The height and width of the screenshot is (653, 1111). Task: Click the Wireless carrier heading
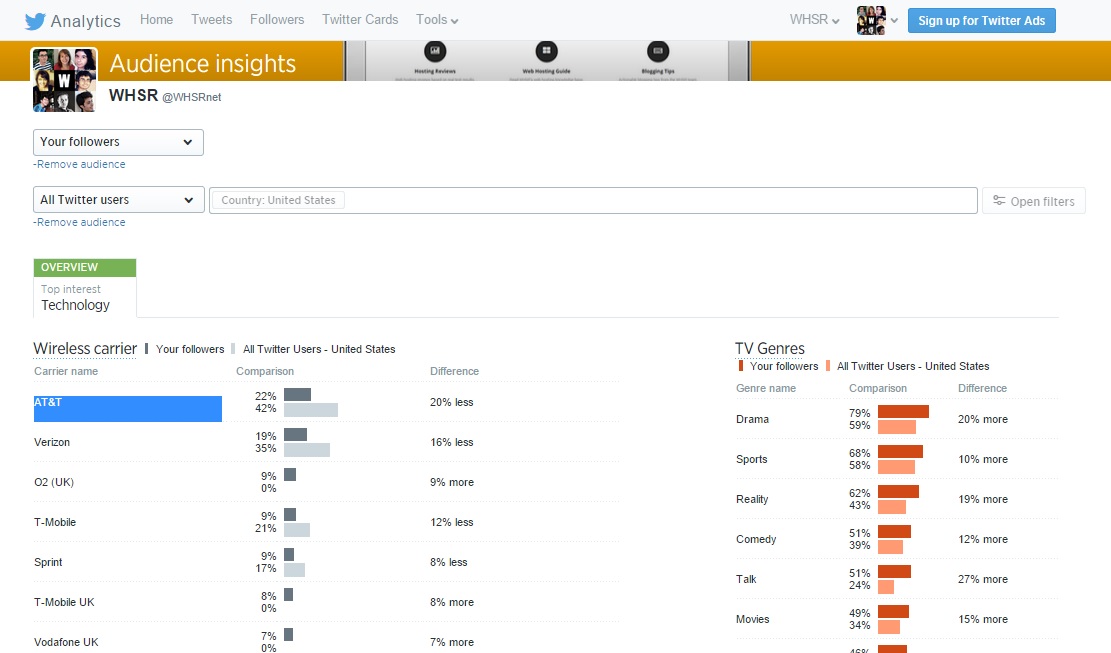85,348
